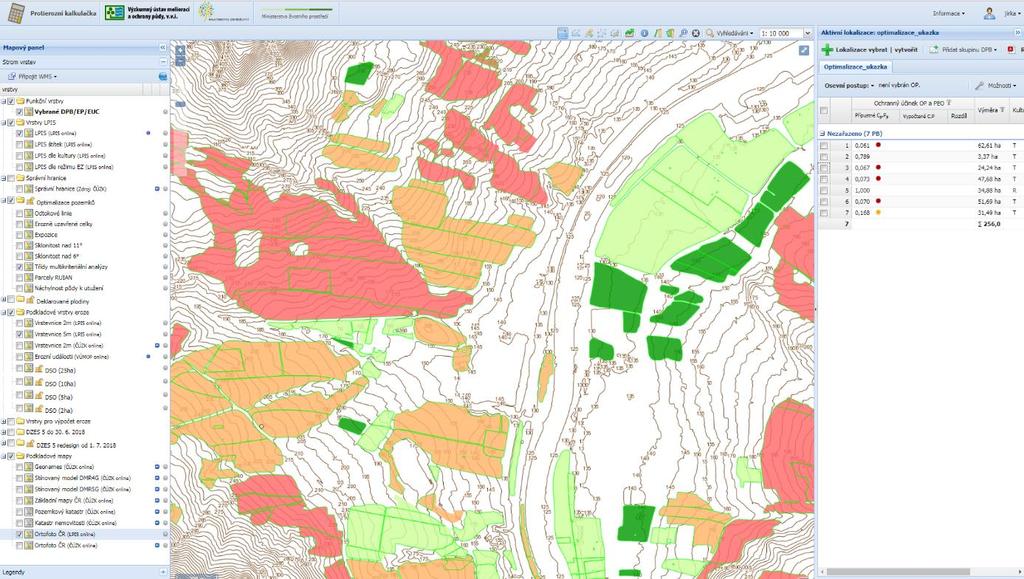Collapse the right Aktivní lokalizace panel
This screenshot has width=1024, height=579.
tap(1017, 32)
